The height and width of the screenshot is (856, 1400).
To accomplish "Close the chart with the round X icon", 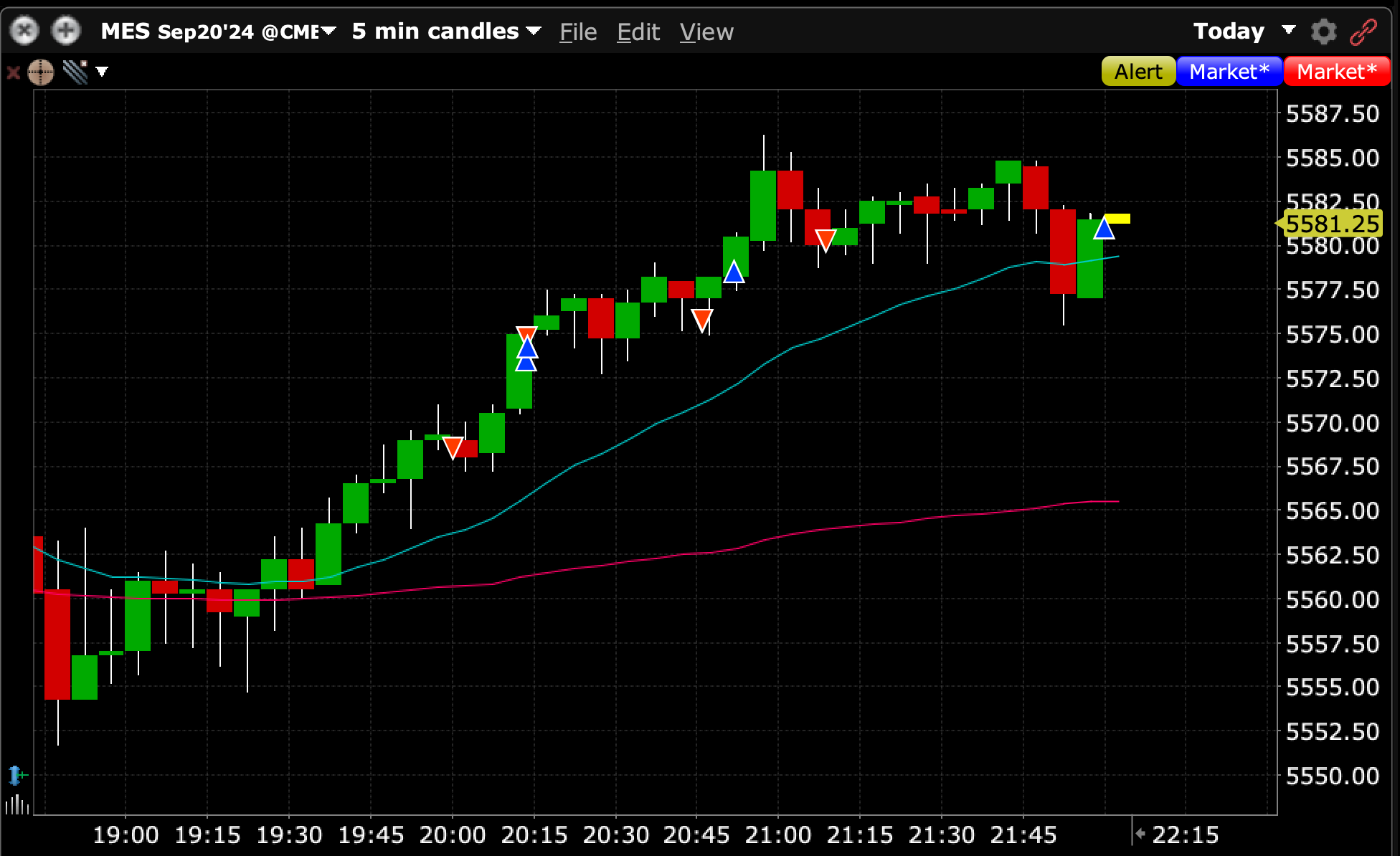I will pyautogui.click(x=24, y=31).
